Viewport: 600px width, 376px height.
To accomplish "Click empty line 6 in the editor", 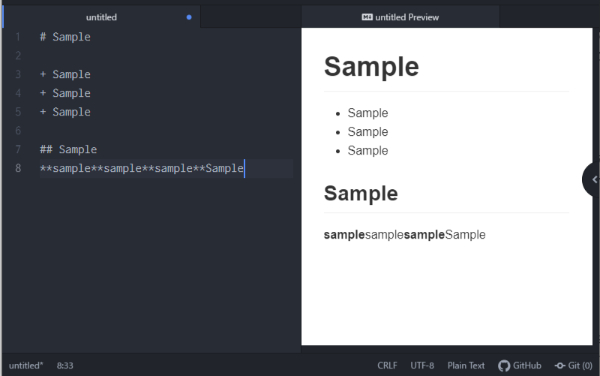I will point(166,131).
